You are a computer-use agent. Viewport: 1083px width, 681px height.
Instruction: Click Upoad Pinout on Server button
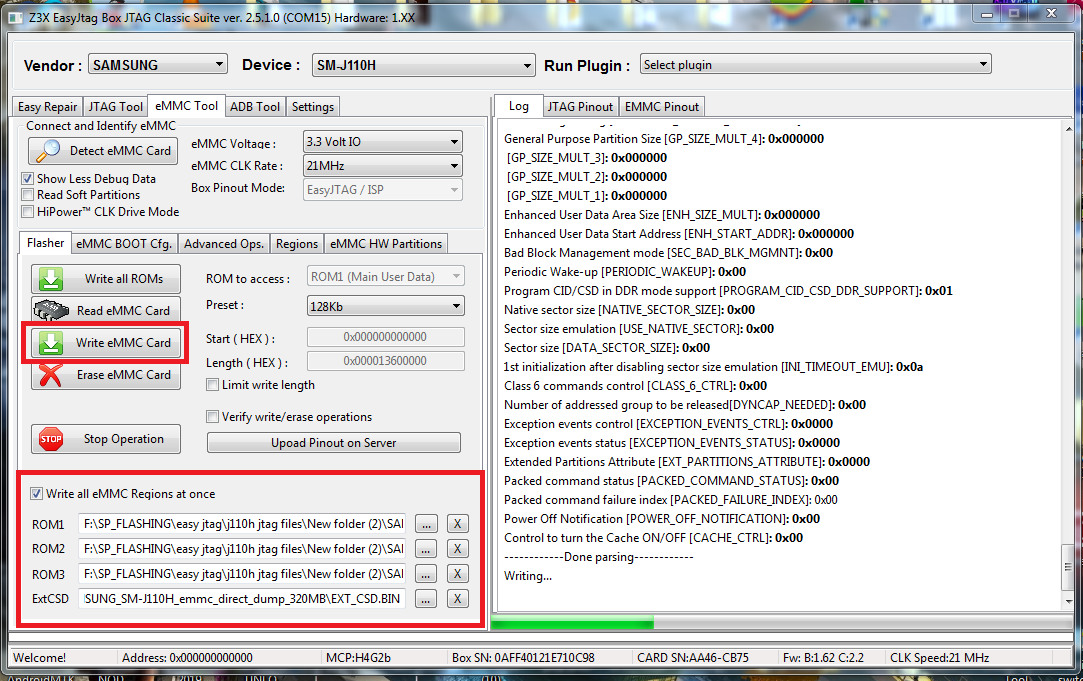pos(334,443)
